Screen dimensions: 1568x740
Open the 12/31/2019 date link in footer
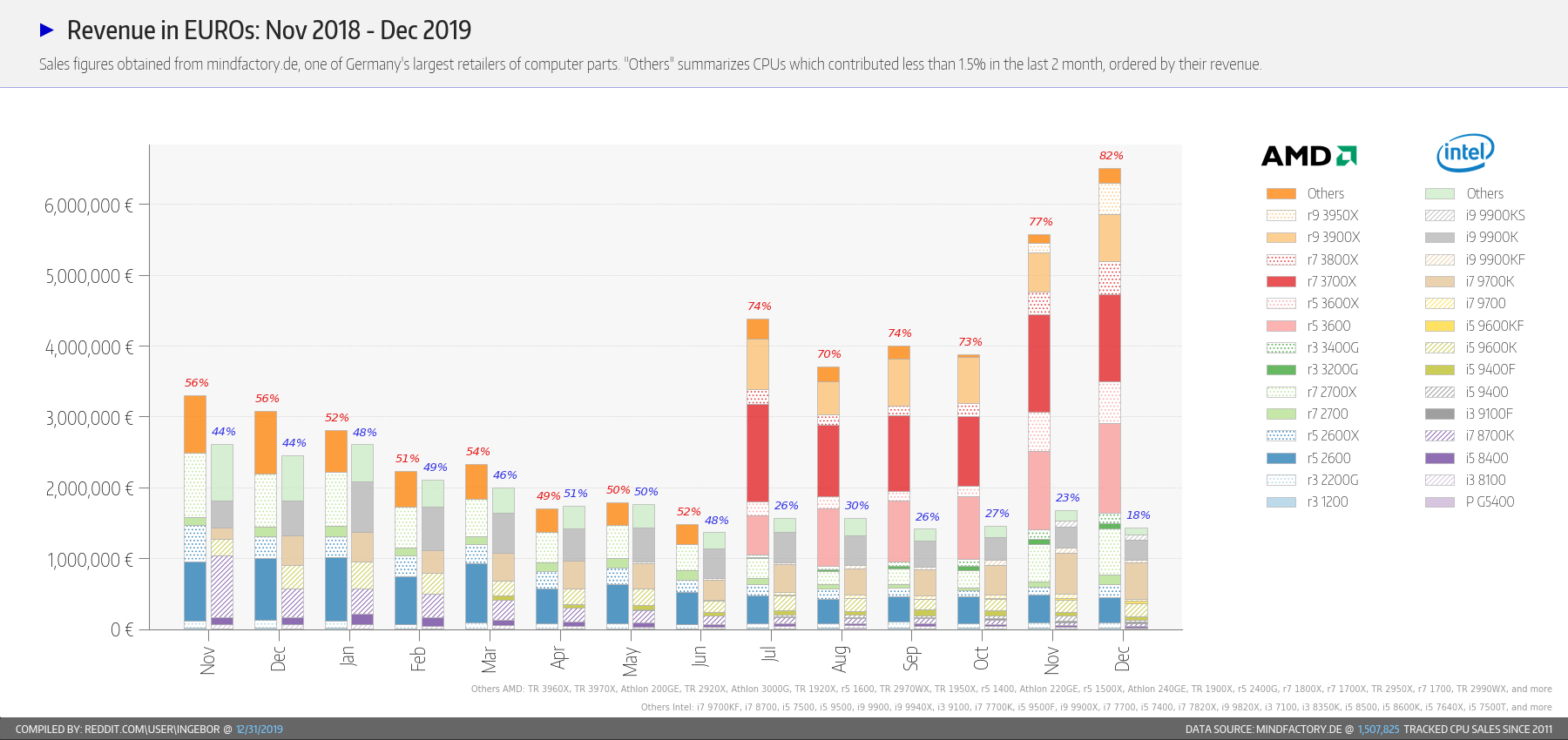coord(259,730)
